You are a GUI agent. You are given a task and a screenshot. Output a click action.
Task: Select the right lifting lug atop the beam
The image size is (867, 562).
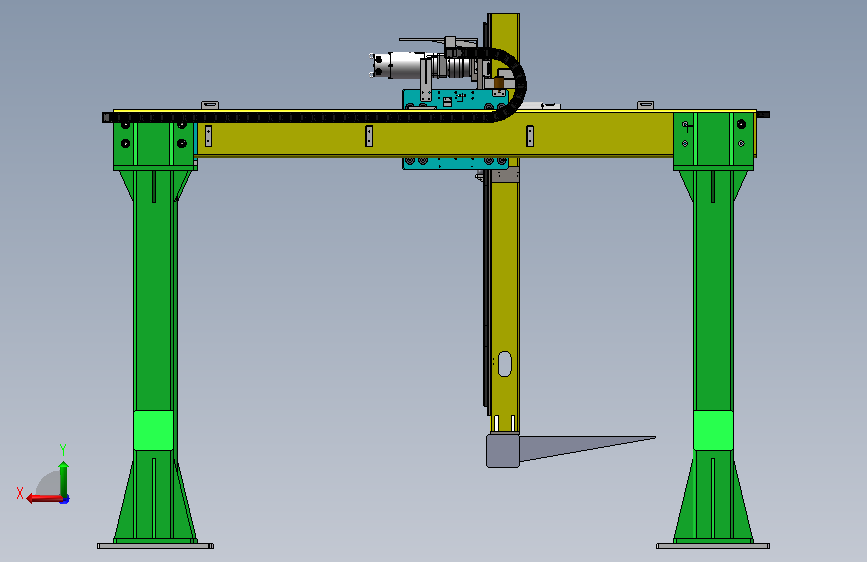[x=645, y=105]
